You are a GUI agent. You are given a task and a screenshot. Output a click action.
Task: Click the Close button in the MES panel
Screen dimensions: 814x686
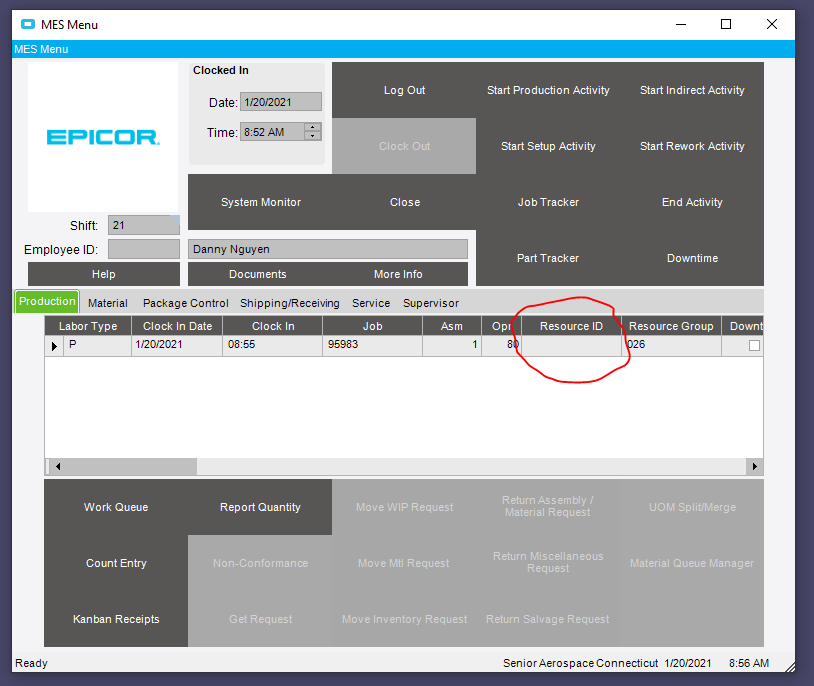point(405,203)
